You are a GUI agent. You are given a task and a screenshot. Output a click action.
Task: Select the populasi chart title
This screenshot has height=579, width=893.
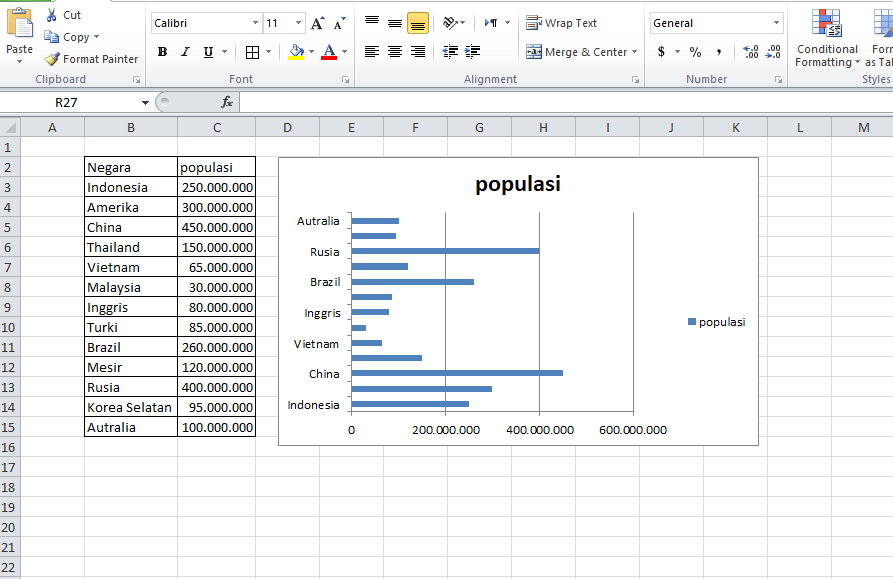(x=519, y=184)
